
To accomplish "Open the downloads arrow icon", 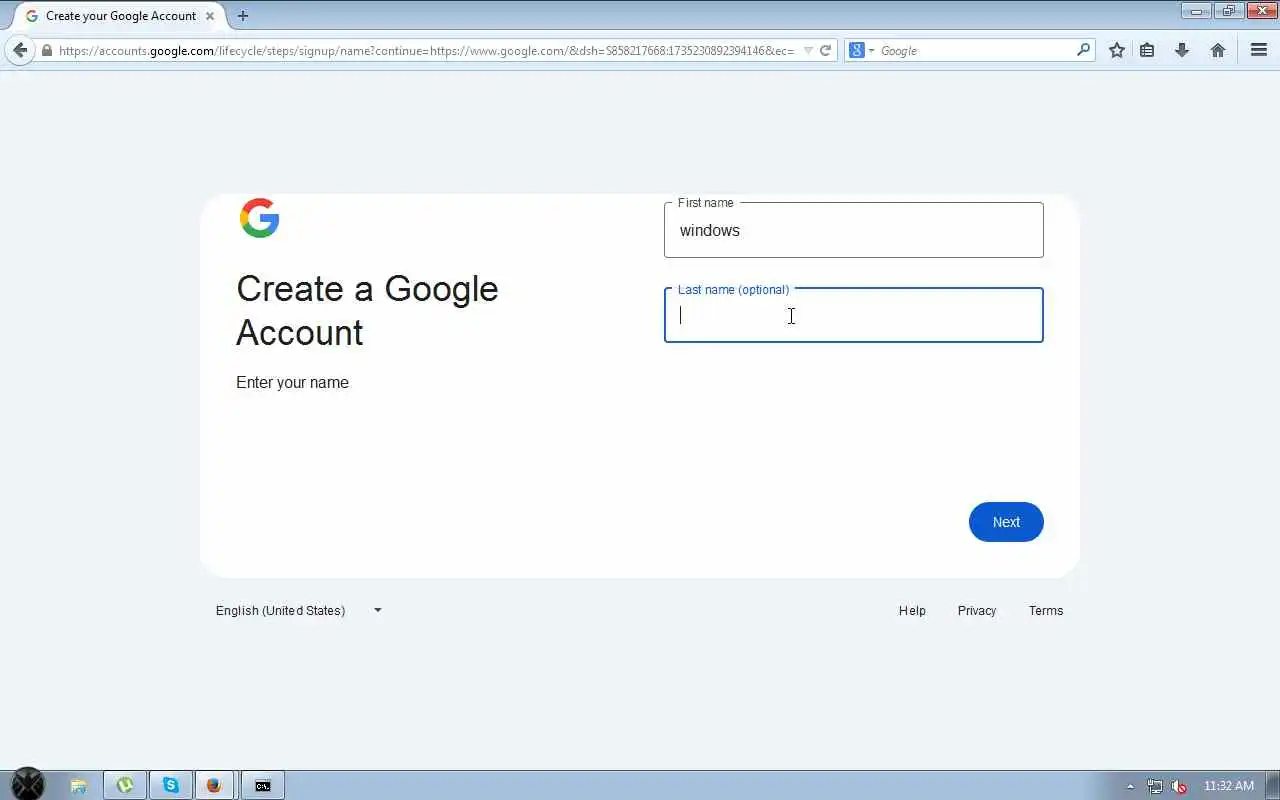I will 1182,50.
